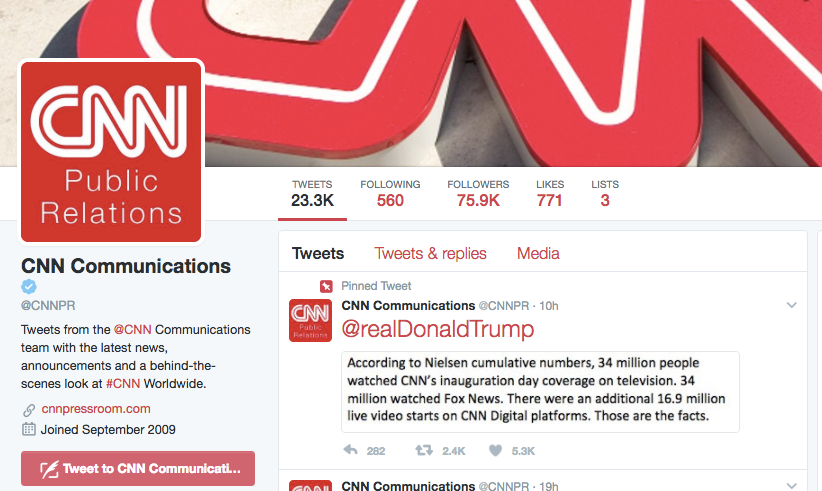Screen dimensions: 822x491
Task: Click the blue verified badge icon
Action: [x=29, y=287]
